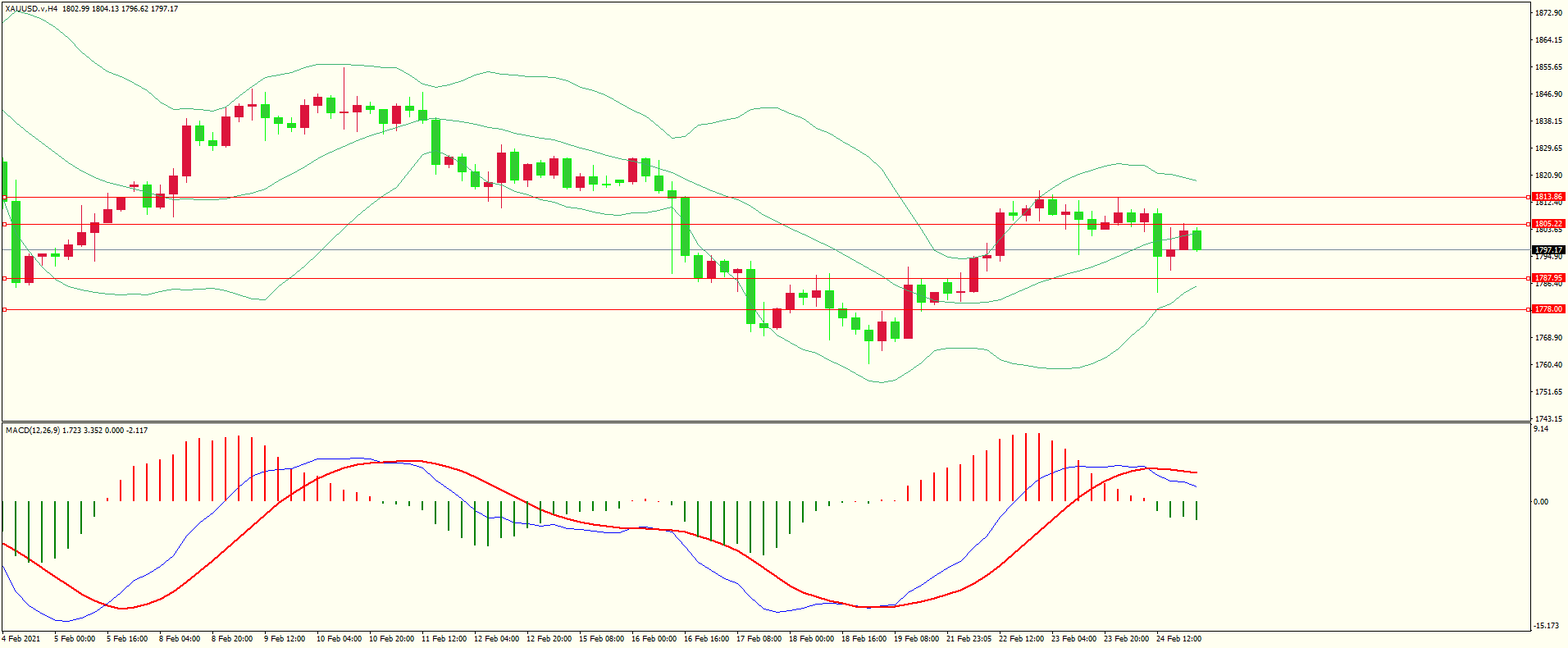
Task: Click the MACD scale value 9.14
Action: click(x=1541, y=429)
